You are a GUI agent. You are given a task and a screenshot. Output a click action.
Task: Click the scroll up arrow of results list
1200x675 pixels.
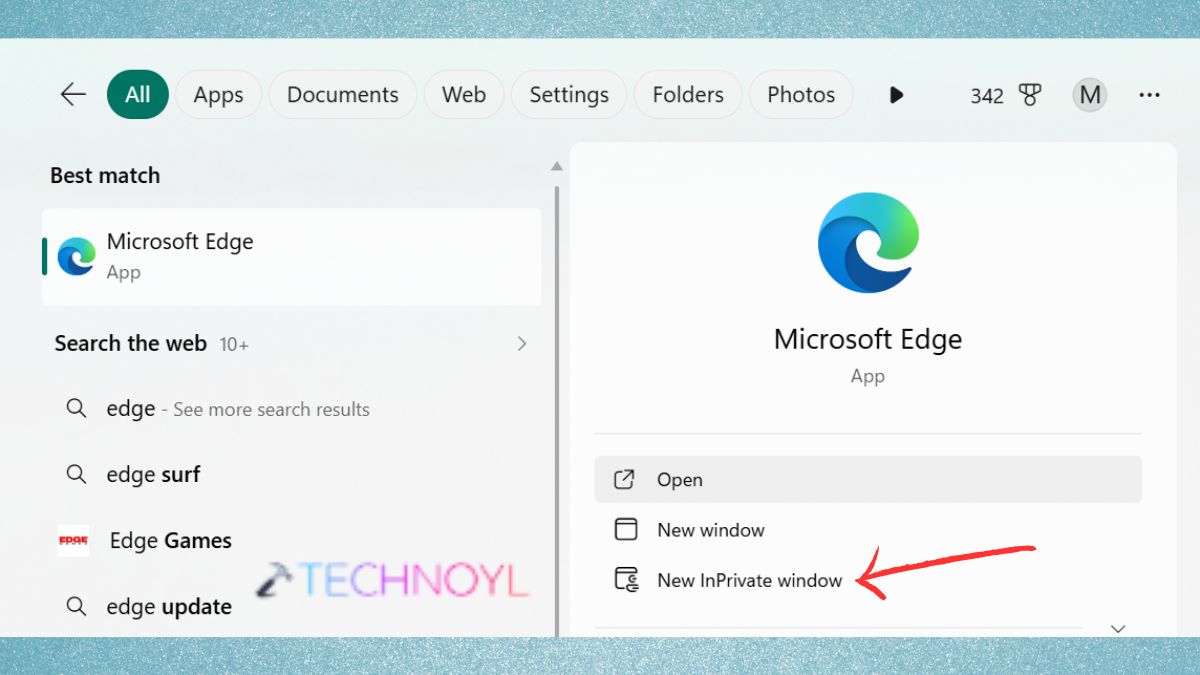pyautogui.click(x=557, y=166)
